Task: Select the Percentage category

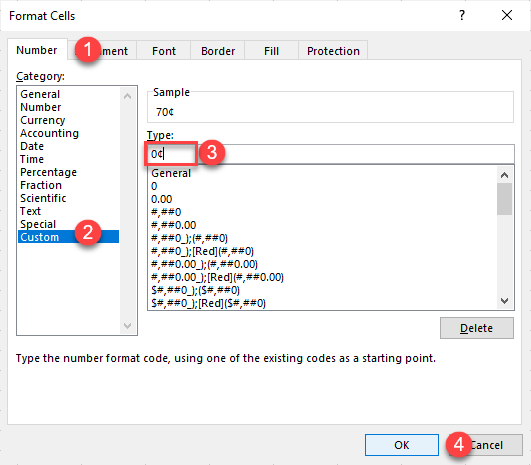Action: (x=48, y=172)
